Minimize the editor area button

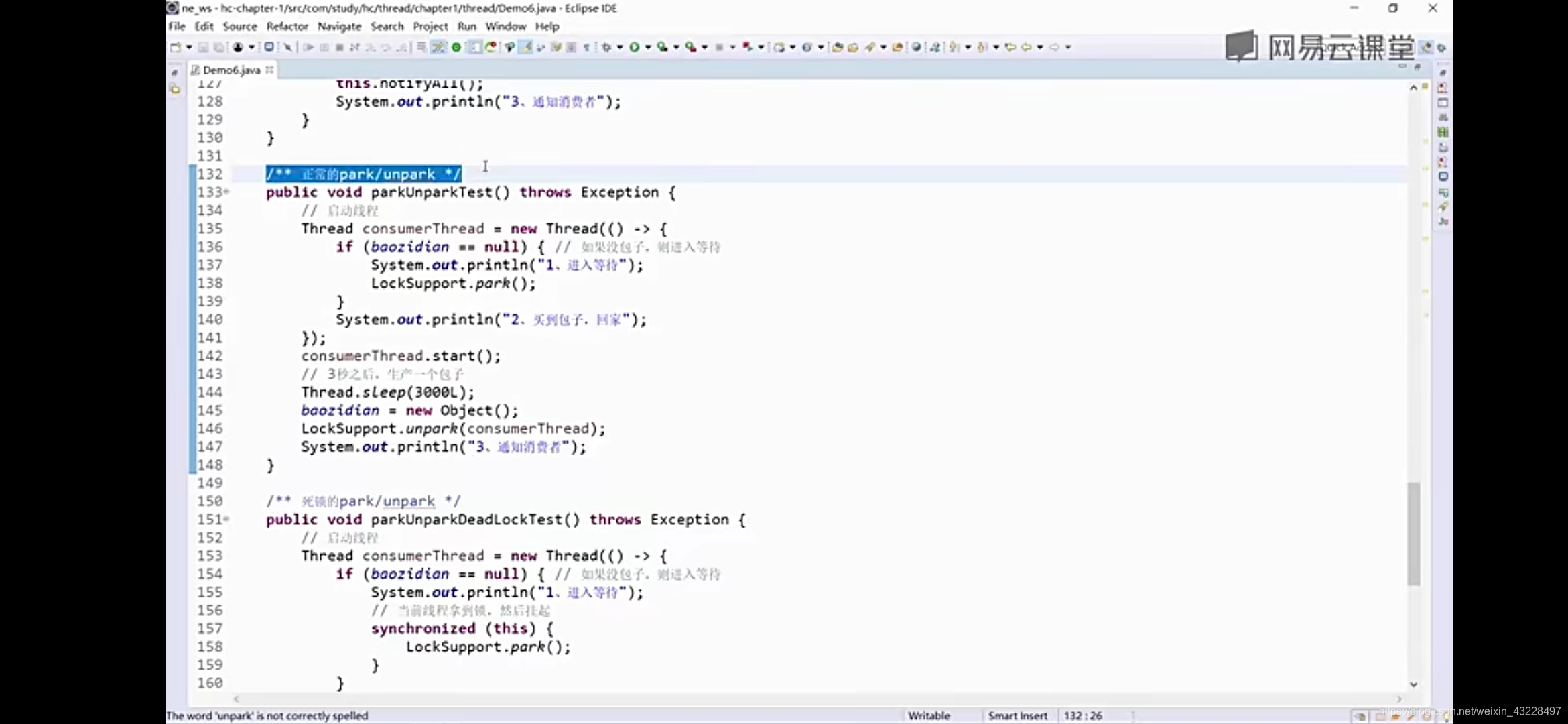click(x=1402, y=67)
